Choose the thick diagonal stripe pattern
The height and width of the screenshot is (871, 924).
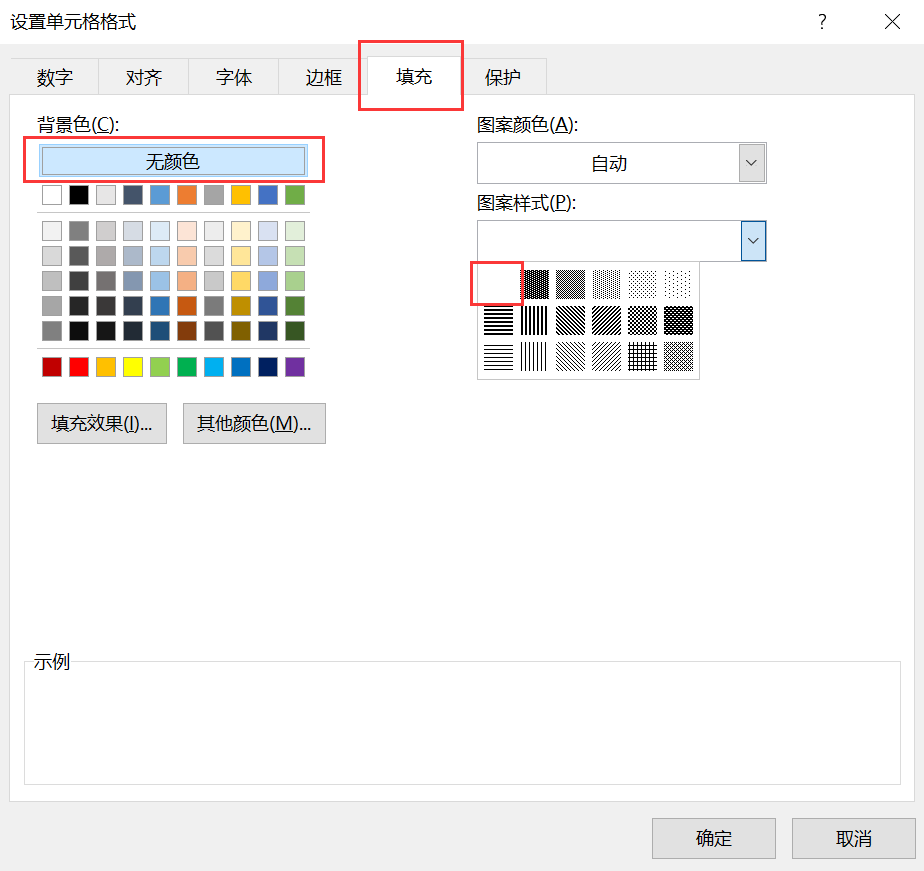click(x=606, y=321)
